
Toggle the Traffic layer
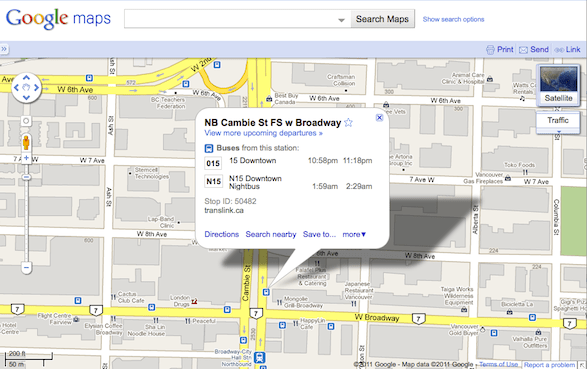coord(558,121)
